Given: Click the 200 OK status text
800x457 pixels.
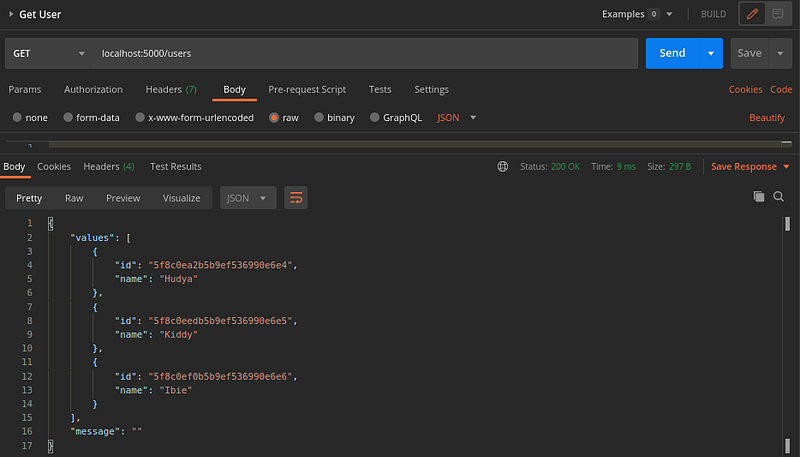Looking at the screenshot, I should coord(565,167).
